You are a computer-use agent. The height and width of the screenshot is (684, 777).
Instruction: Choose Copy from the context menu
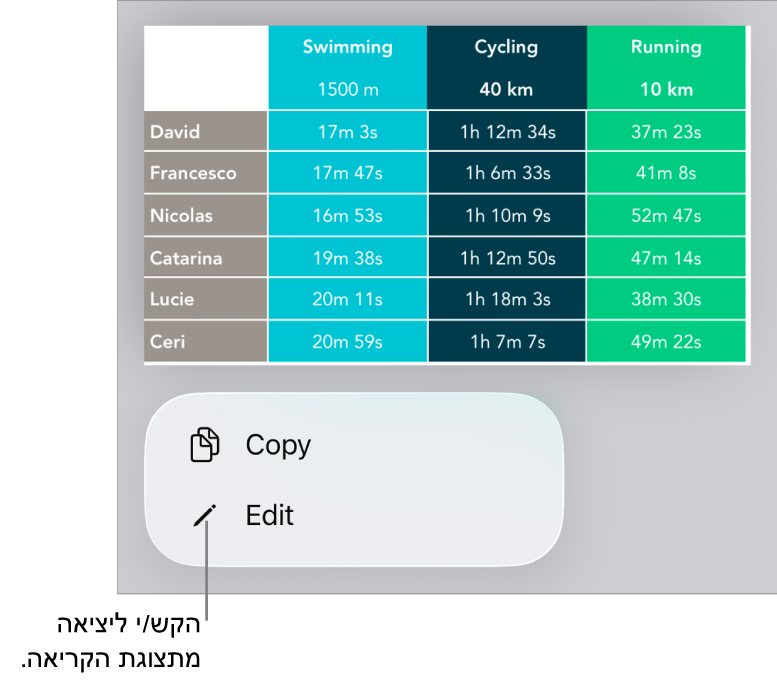(278, 445)
